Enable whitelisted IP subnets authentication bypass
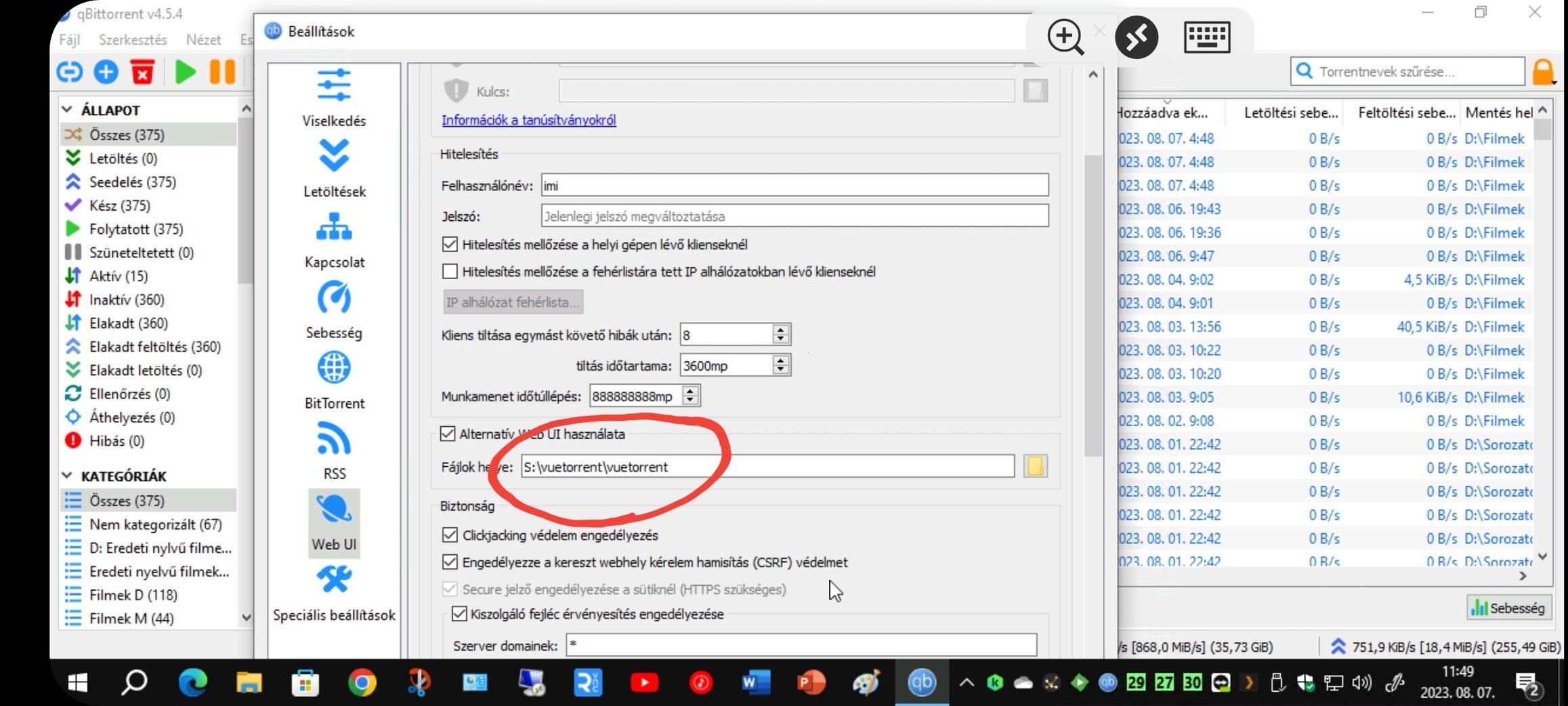 coord(450,272)
